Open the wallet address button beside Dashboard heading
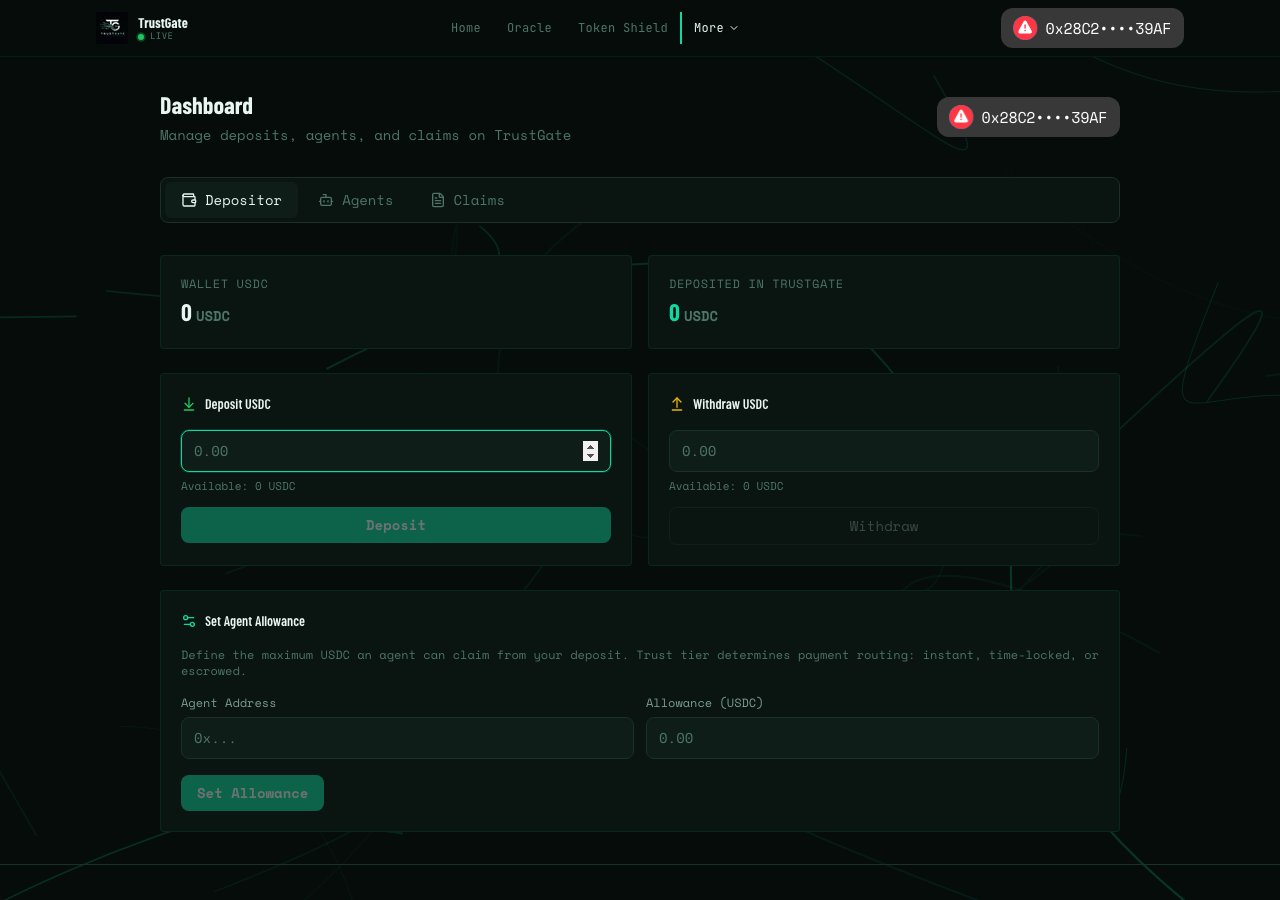The height and width of the screenshot is (900, 1280). (1028, 117)
